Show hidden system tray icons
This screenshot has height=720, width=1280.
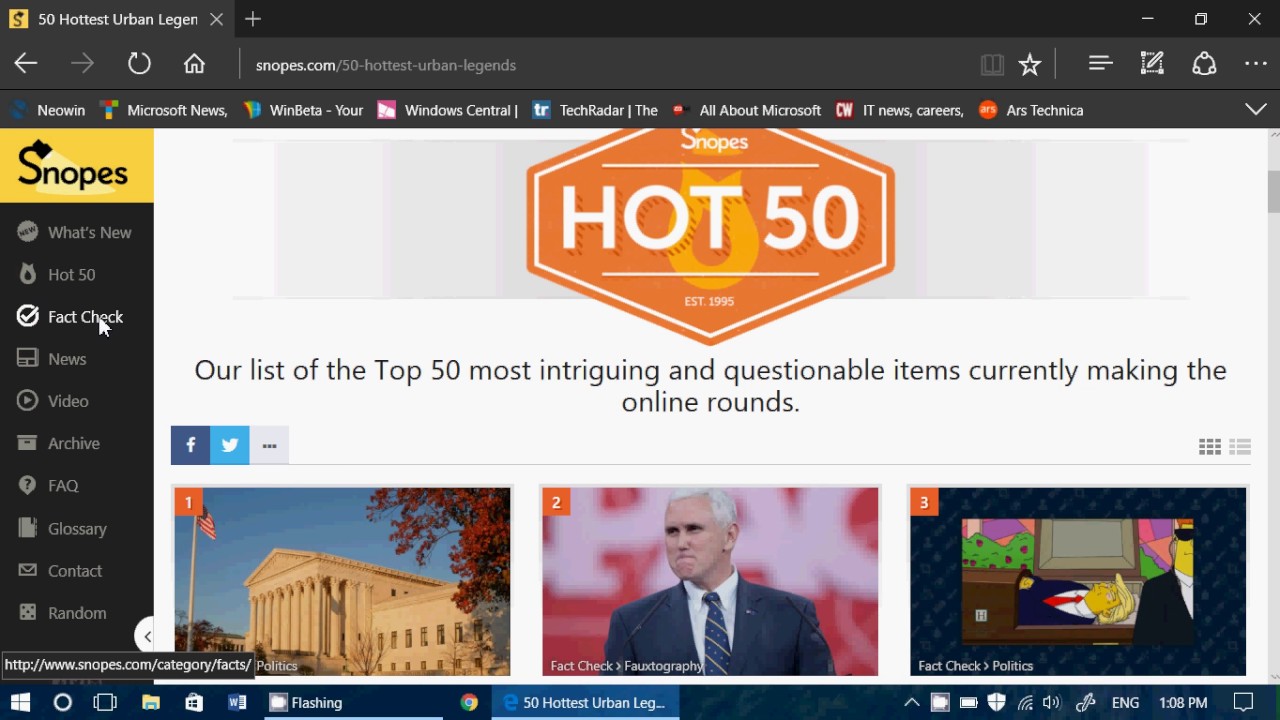coord(911,703)
